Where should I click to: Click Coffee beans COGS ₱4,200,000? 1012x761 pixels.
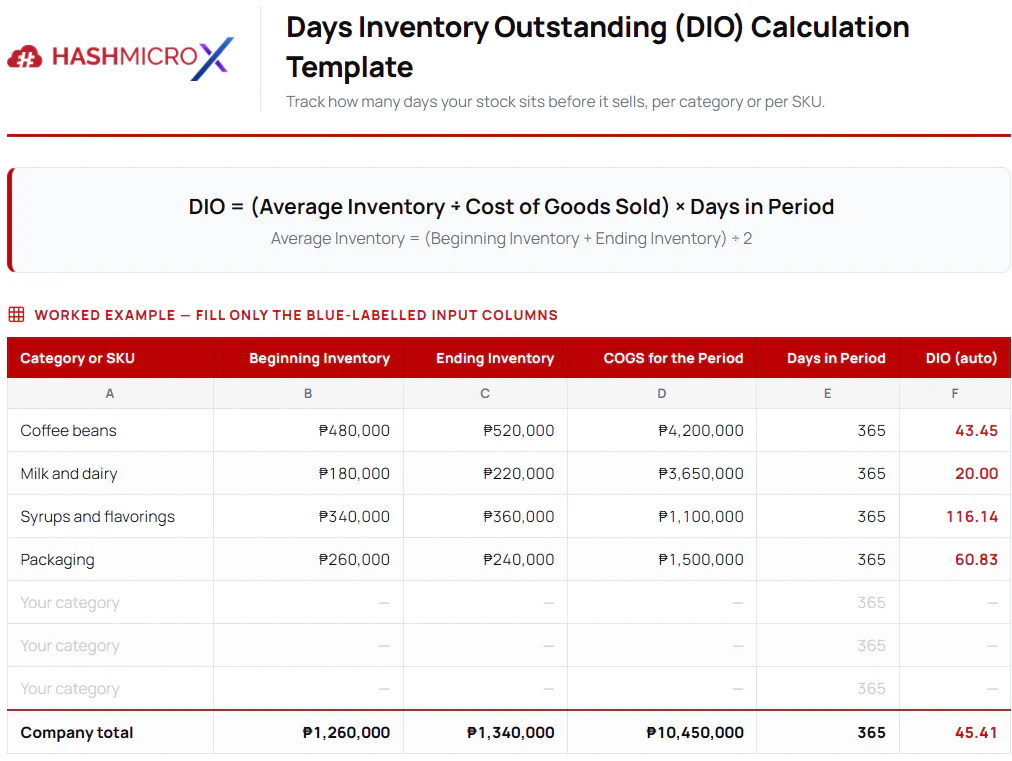pyautogui.click(x=701, y=431)
